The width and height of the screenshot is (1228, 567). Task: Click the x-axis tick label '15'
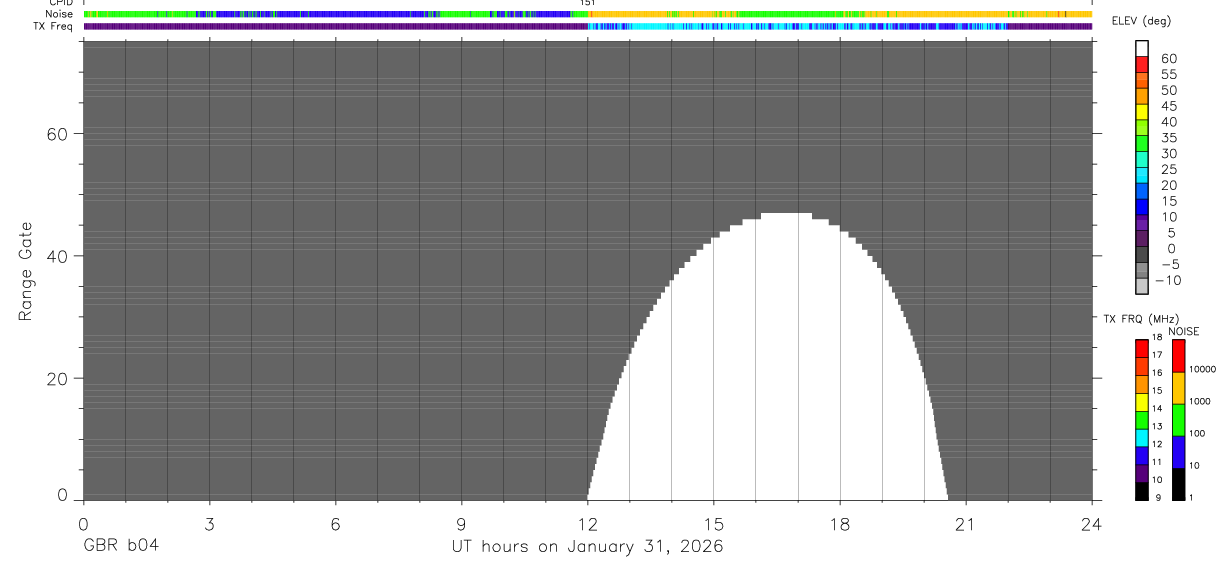[x=714, y=525]
